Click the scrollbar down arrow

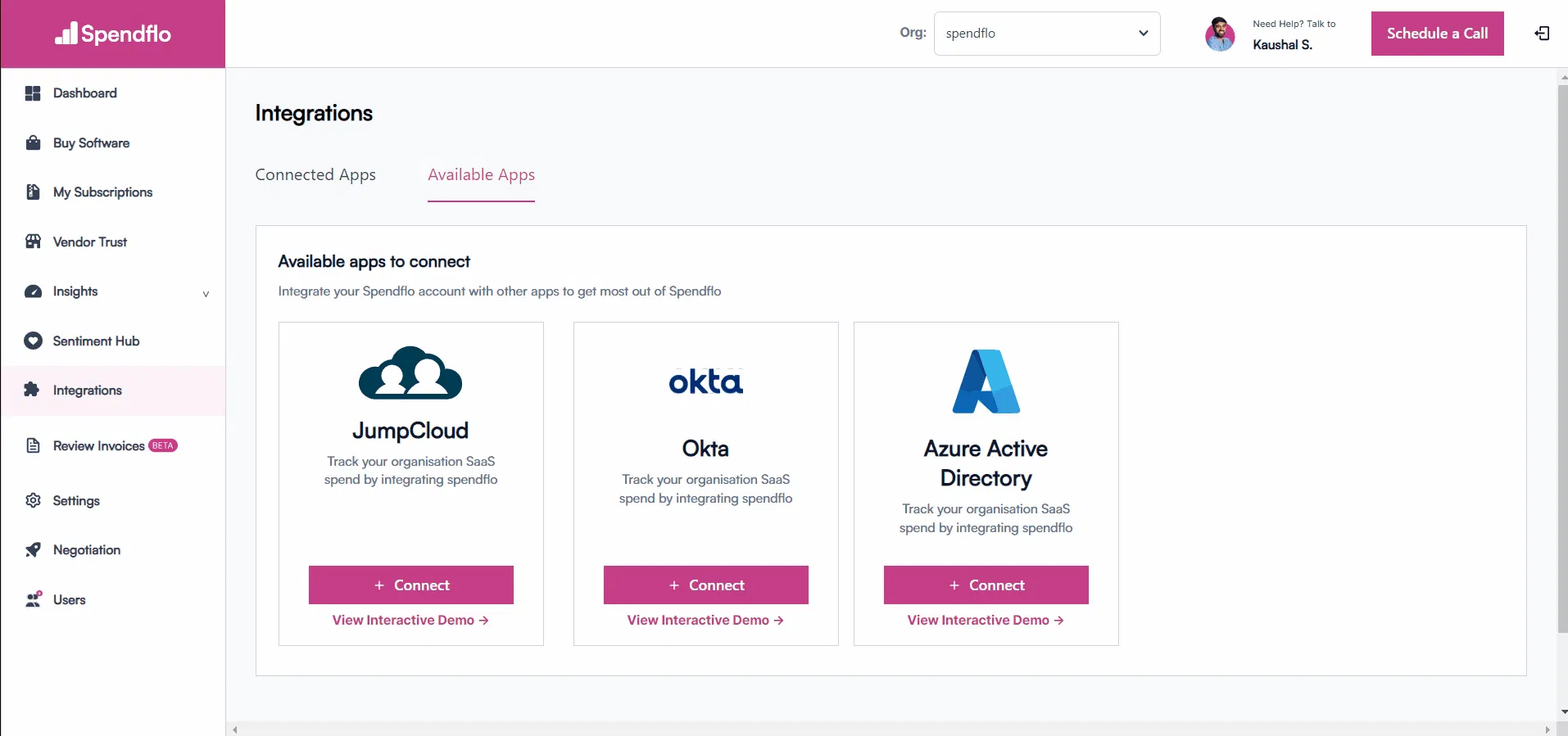pyautogui.click(x=1562, y=712)
